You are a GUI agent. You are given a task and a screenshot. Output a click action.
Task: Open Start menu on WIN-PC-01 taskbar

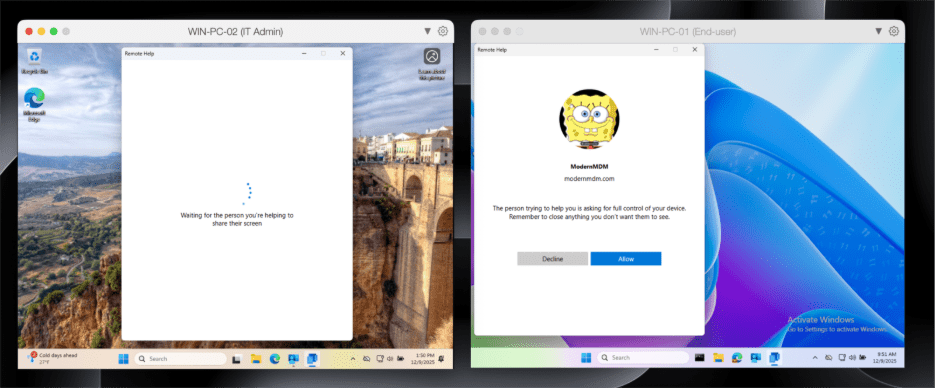coord(586,358)
